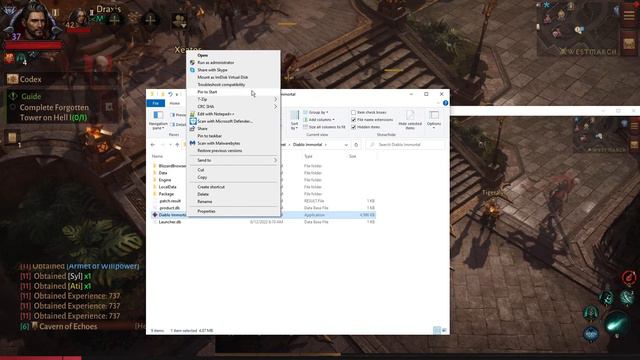This screenshot has height=360, width=640.
Task: Switch to the Home ribbon tab
Action: tap(175, 103)
